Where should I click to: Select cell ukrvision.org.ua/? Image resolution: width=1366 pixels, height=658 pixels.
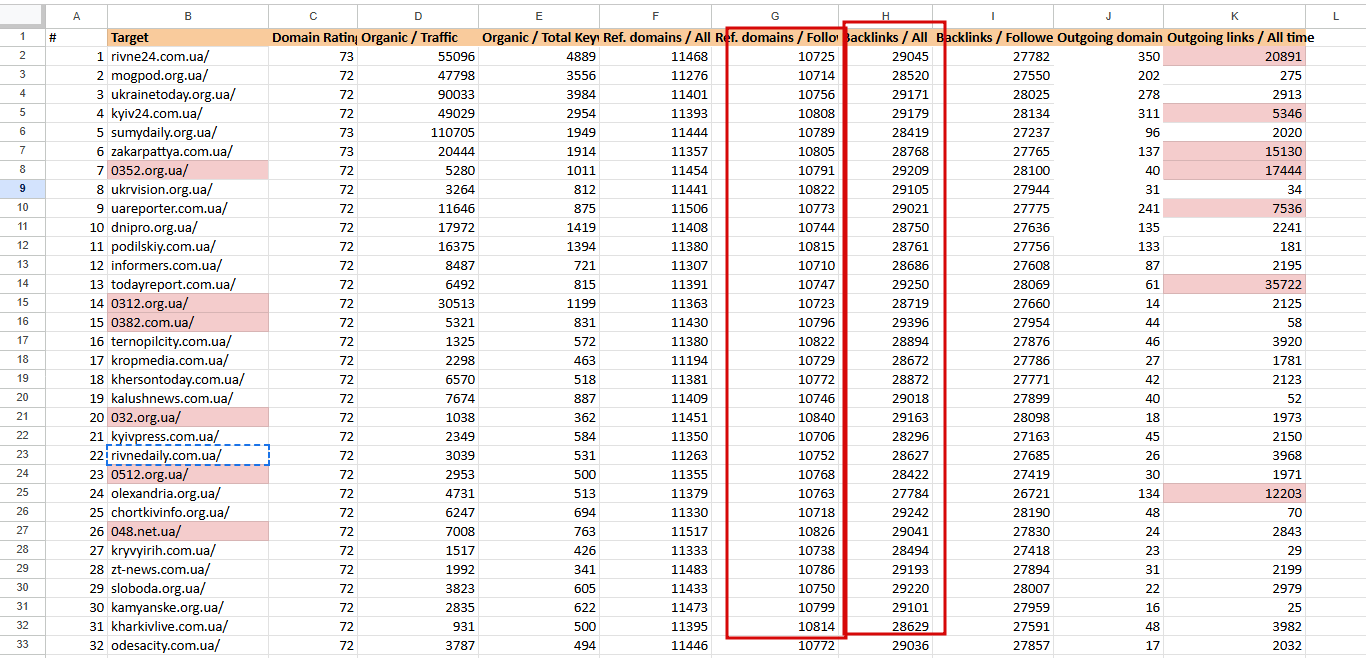[188, 189]
